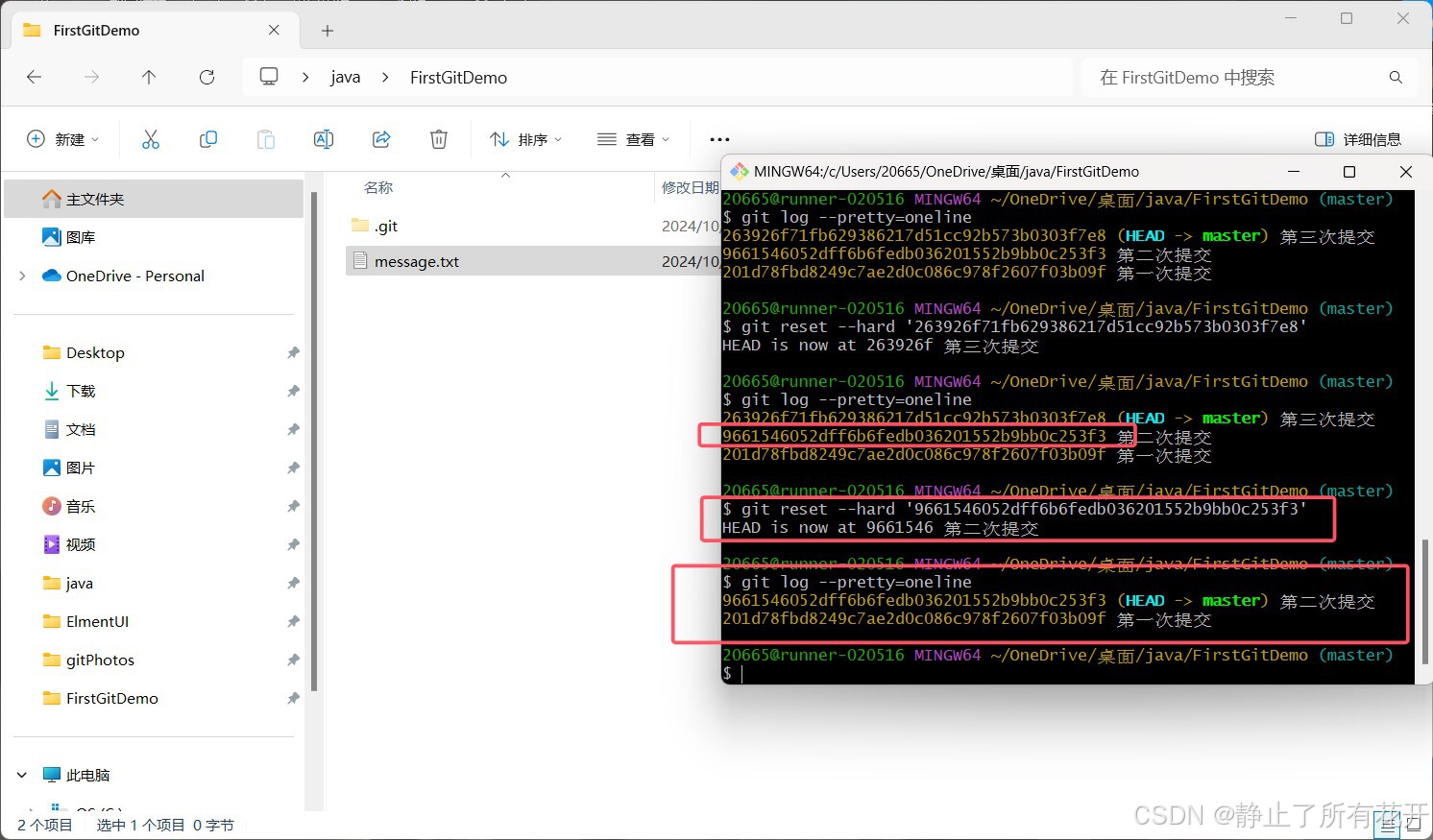The image size is (1433, 840).
Task: Open 音乐 in the sidebar
Action: [x=155, y=506]
